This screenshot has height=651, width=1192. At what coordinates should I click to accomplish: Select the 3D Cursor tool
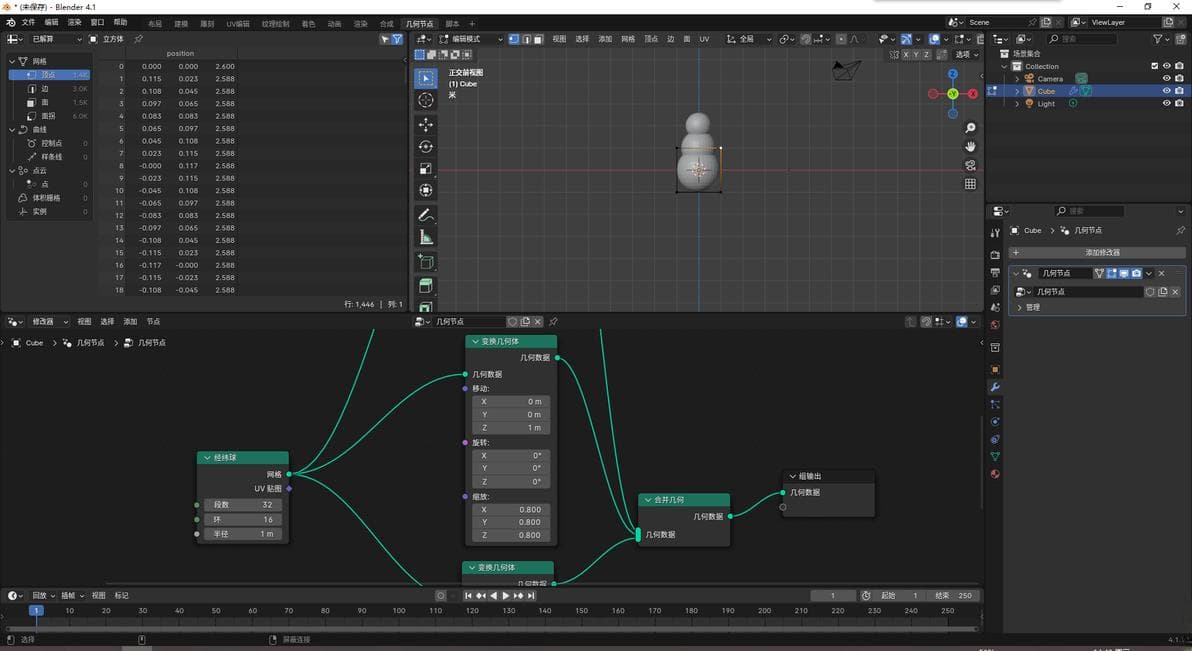(x=426, y=100)
